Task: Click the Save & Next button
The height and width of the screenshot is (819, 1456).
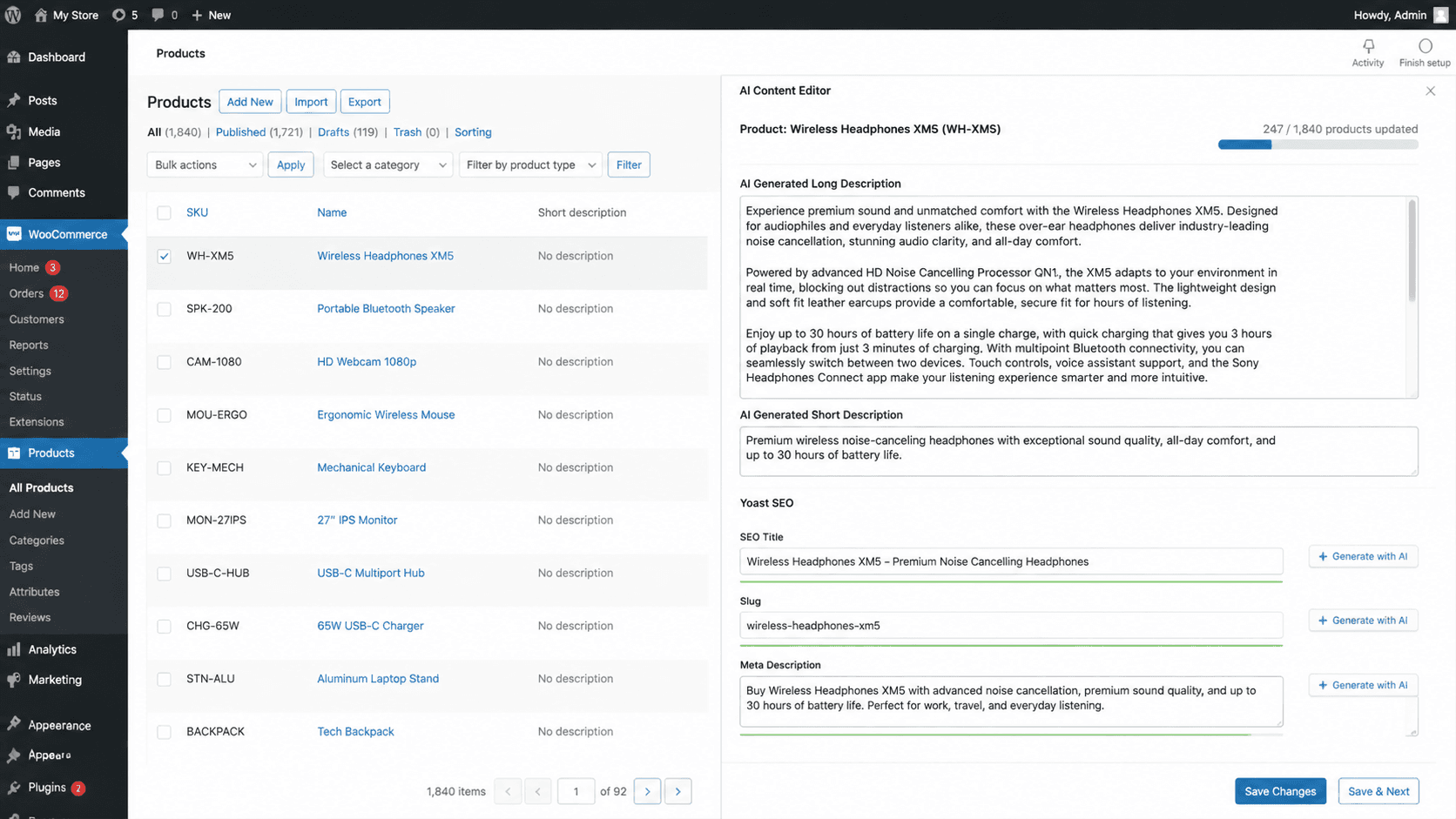Action: tap(1378, 791)
